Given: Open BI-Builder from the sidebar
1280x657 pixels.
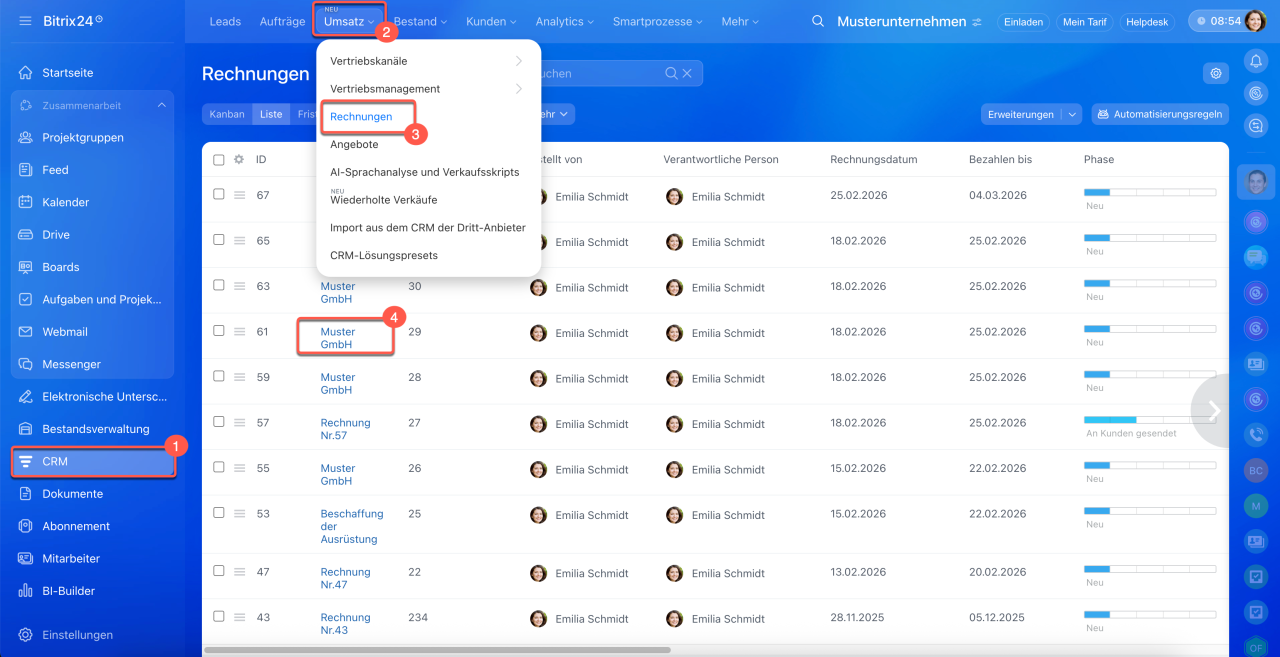Looking at the screenshot, I should pyautogui.click(x=68, y=591).
